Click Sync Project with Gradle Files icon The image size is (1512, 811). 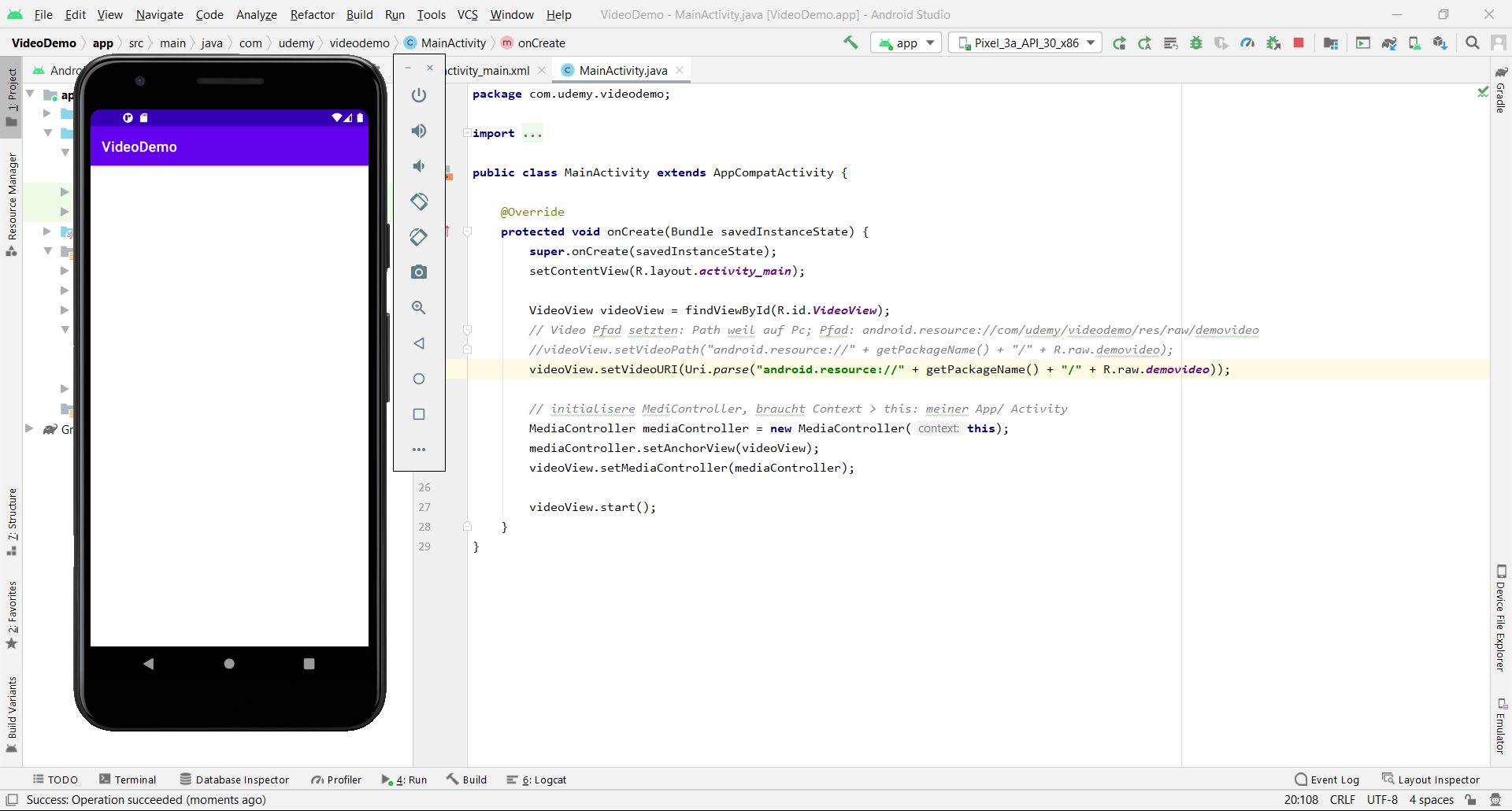coord(1389,43)
